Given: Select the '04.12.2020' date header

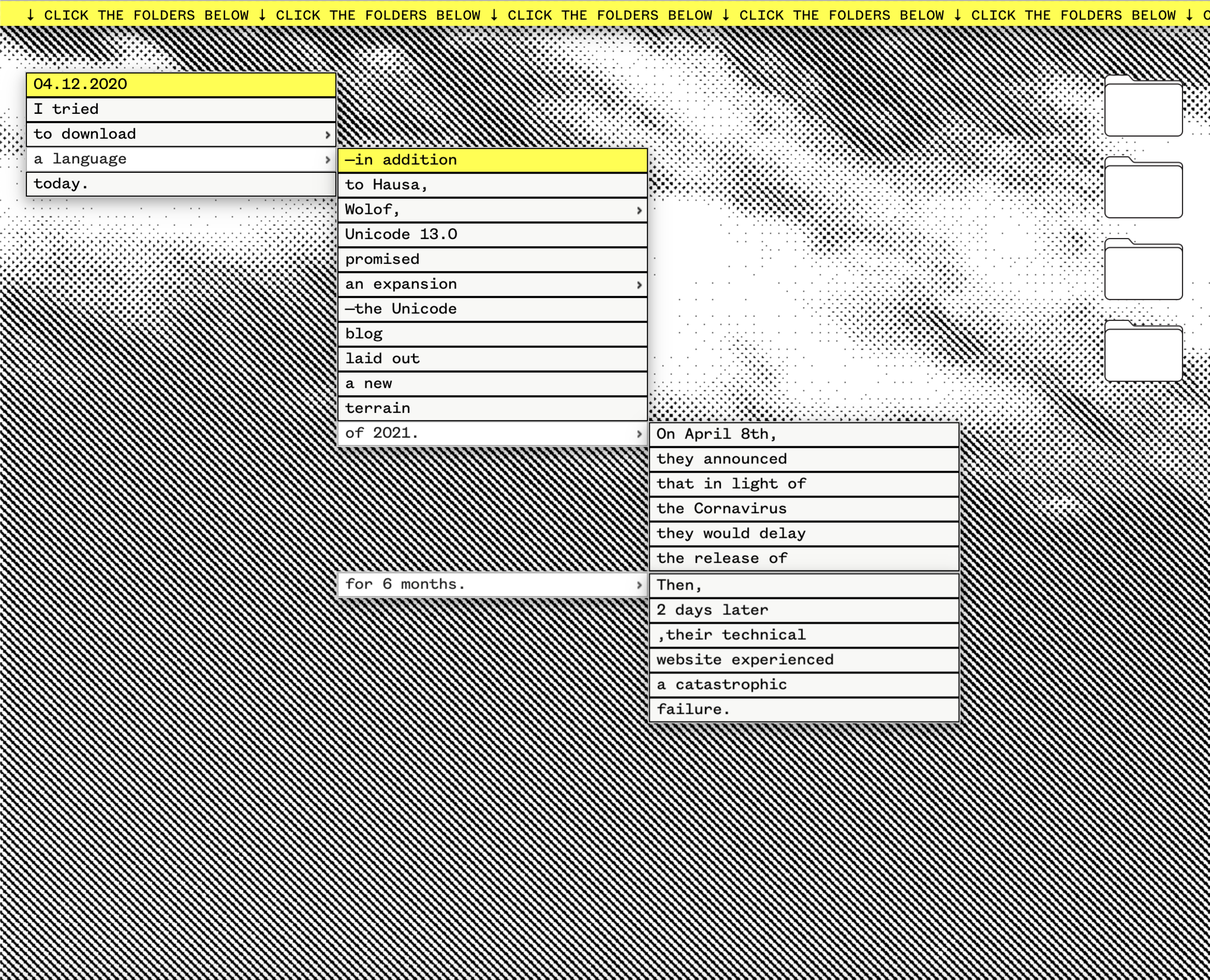Looking at the screenshot, I should pyautogui.click(x=181, y=85).
